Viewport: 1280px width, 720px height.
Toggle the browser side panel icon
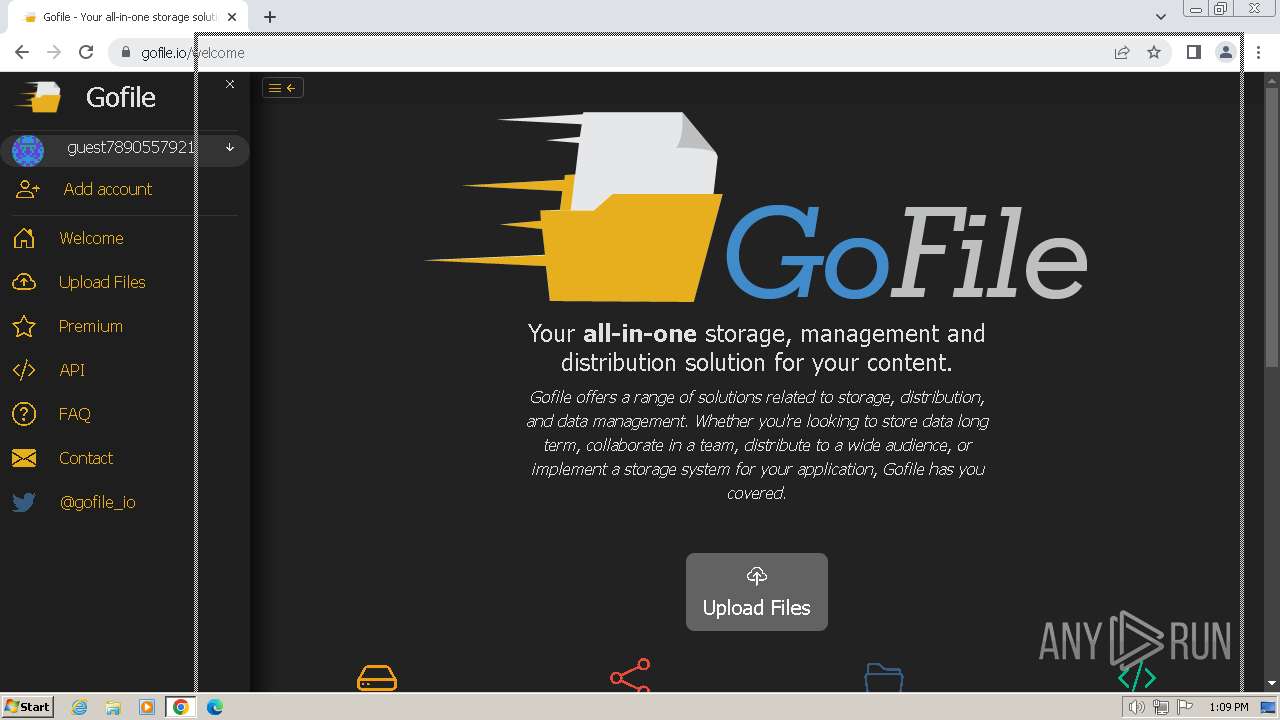click(x=1193, y=52)
